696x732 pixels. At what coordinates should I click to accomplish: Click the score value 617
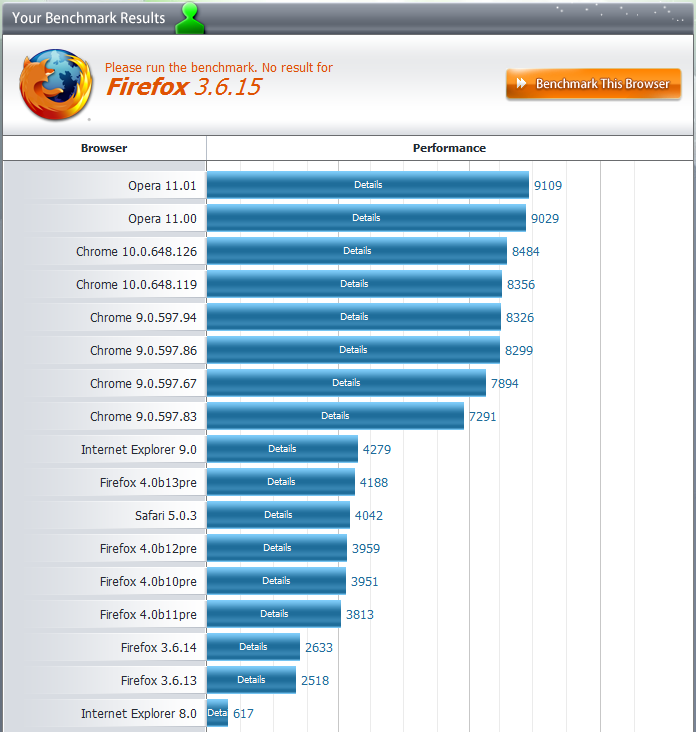[x=243, y=714]
